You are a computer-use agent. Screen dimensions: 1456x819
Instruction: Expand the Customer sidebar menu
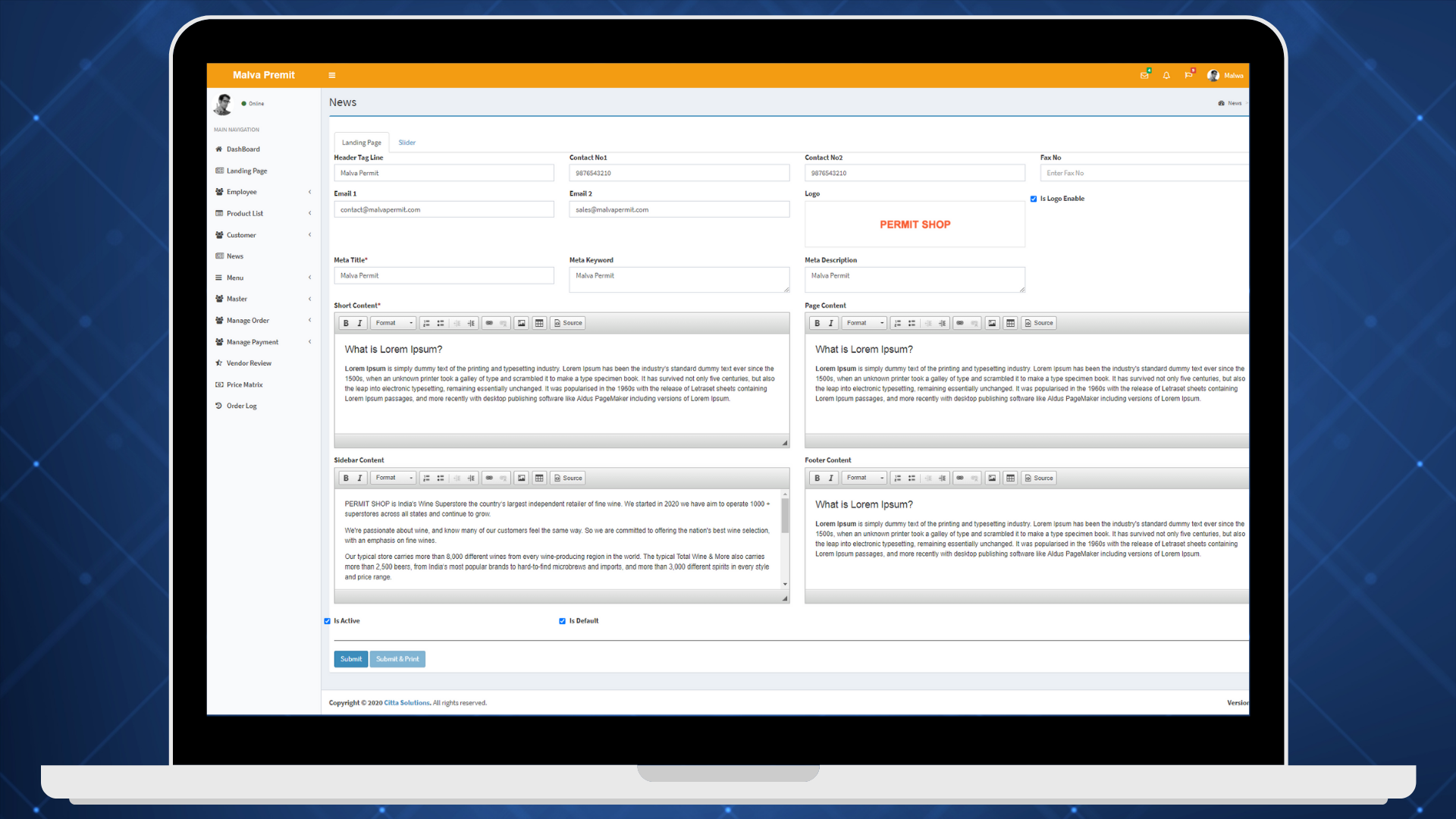point(263,235)
